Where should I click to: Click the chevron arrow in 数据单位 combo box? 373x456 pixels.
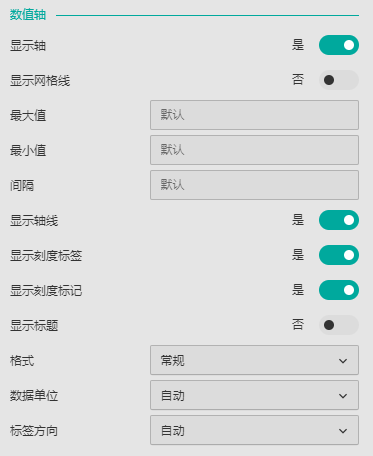343,396
